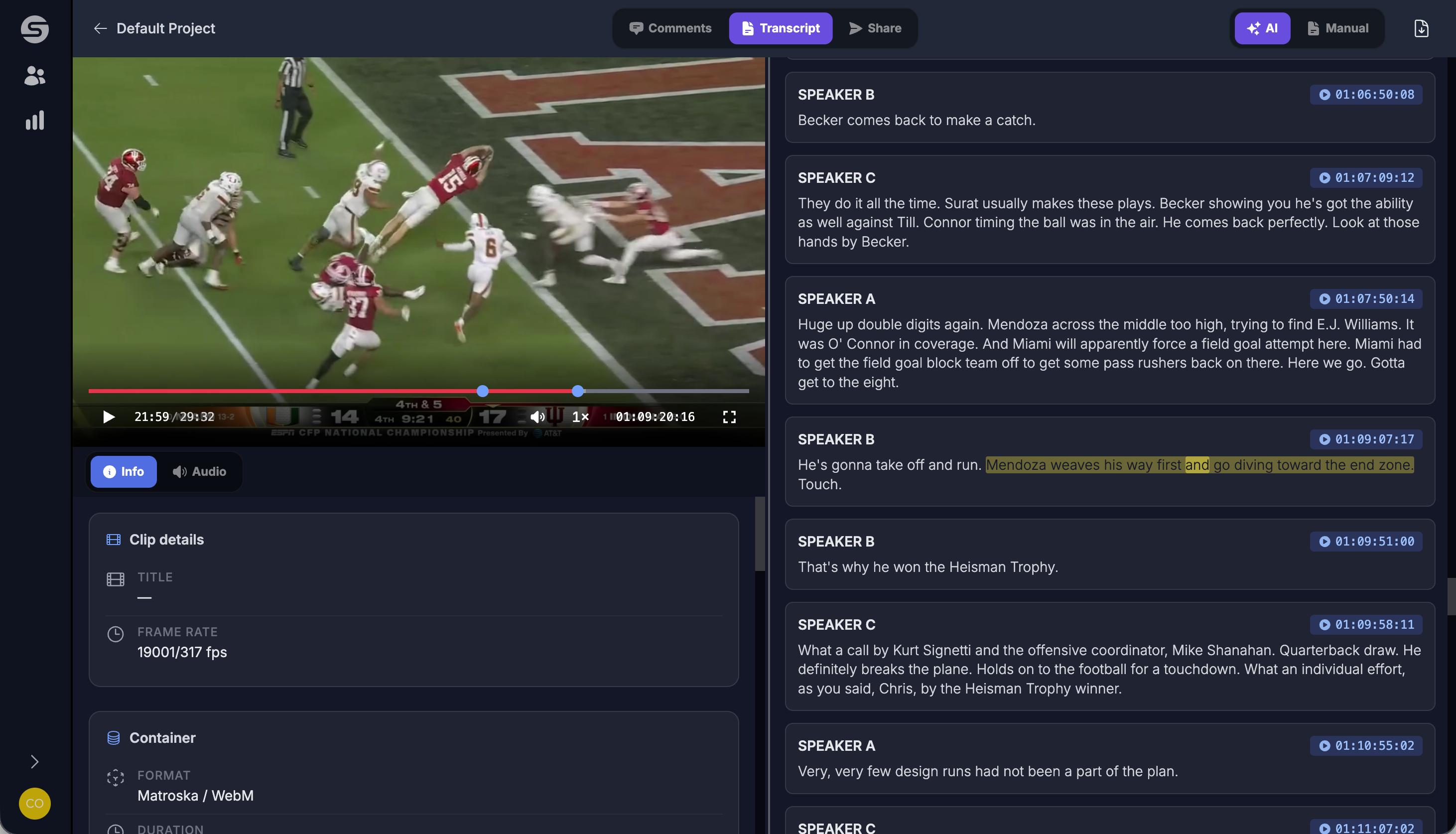Click the S application logo
The width and height of the screenshot is (1456, 834).
pos(34,28)
